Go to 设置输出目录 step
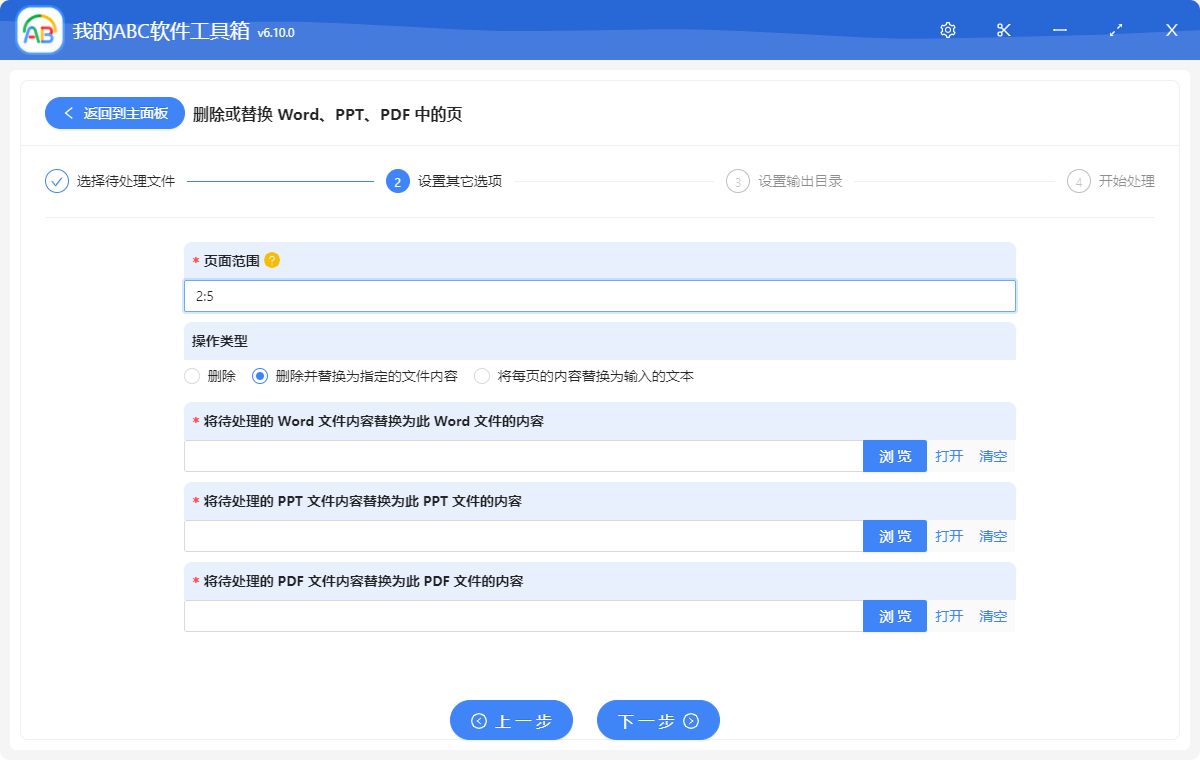Image resolution: width=1200 pixels, height=760 pixels. point(800,181)
